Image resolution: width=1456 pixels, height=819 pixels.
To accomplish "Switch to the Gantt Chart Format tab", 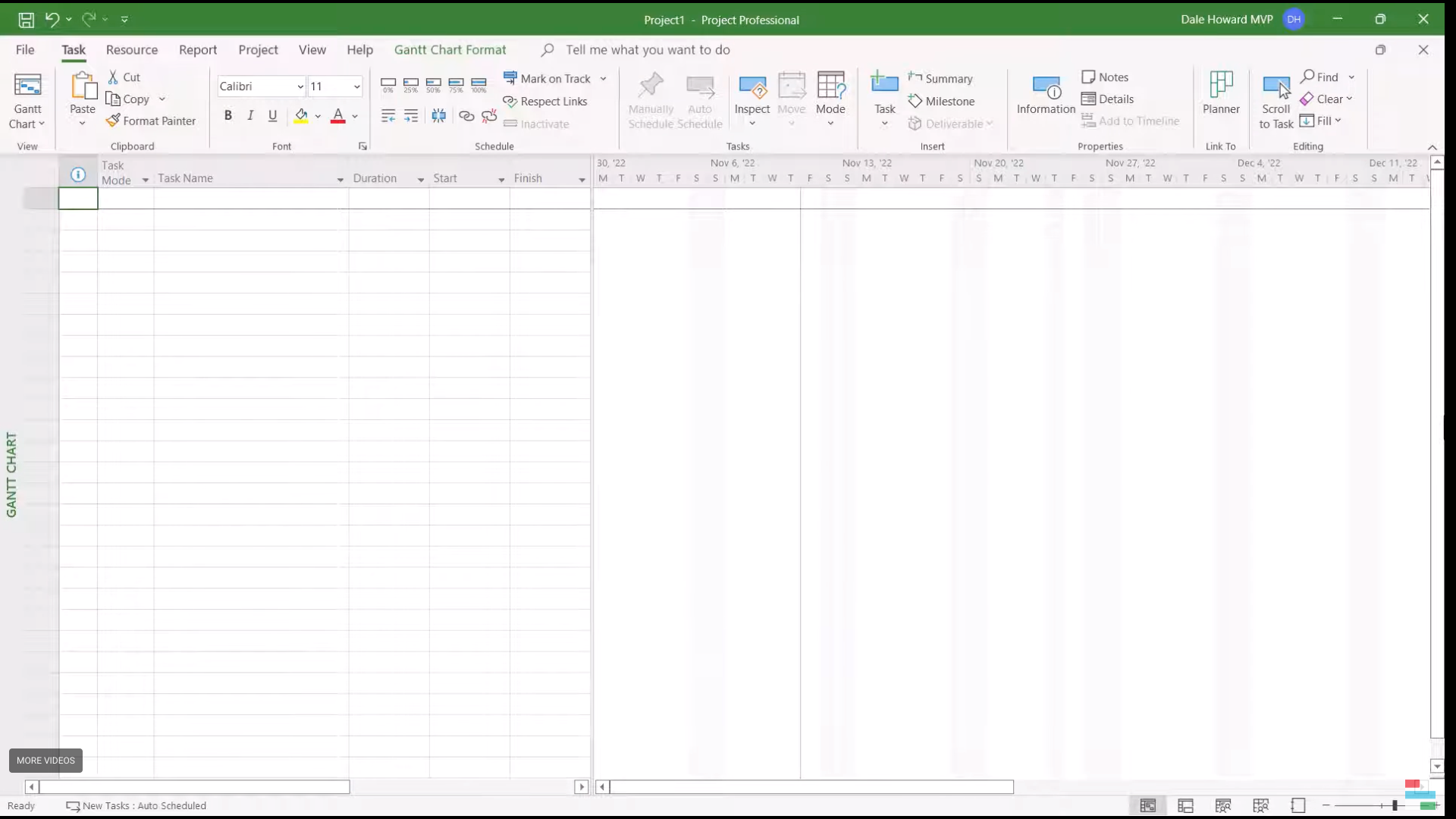I will 450,50.
